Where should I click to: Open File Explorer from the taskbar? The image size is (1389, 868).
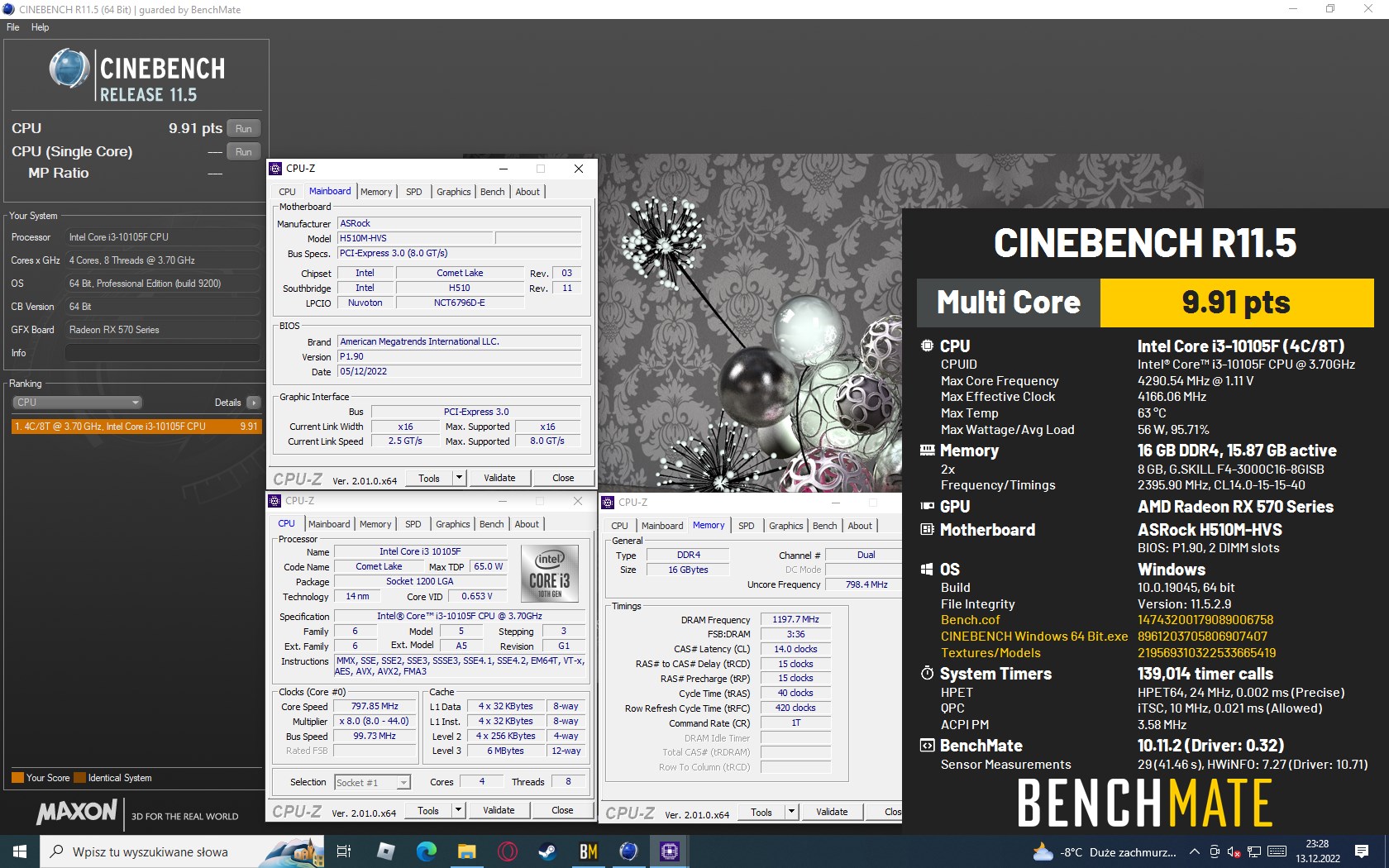coord(467,851)
